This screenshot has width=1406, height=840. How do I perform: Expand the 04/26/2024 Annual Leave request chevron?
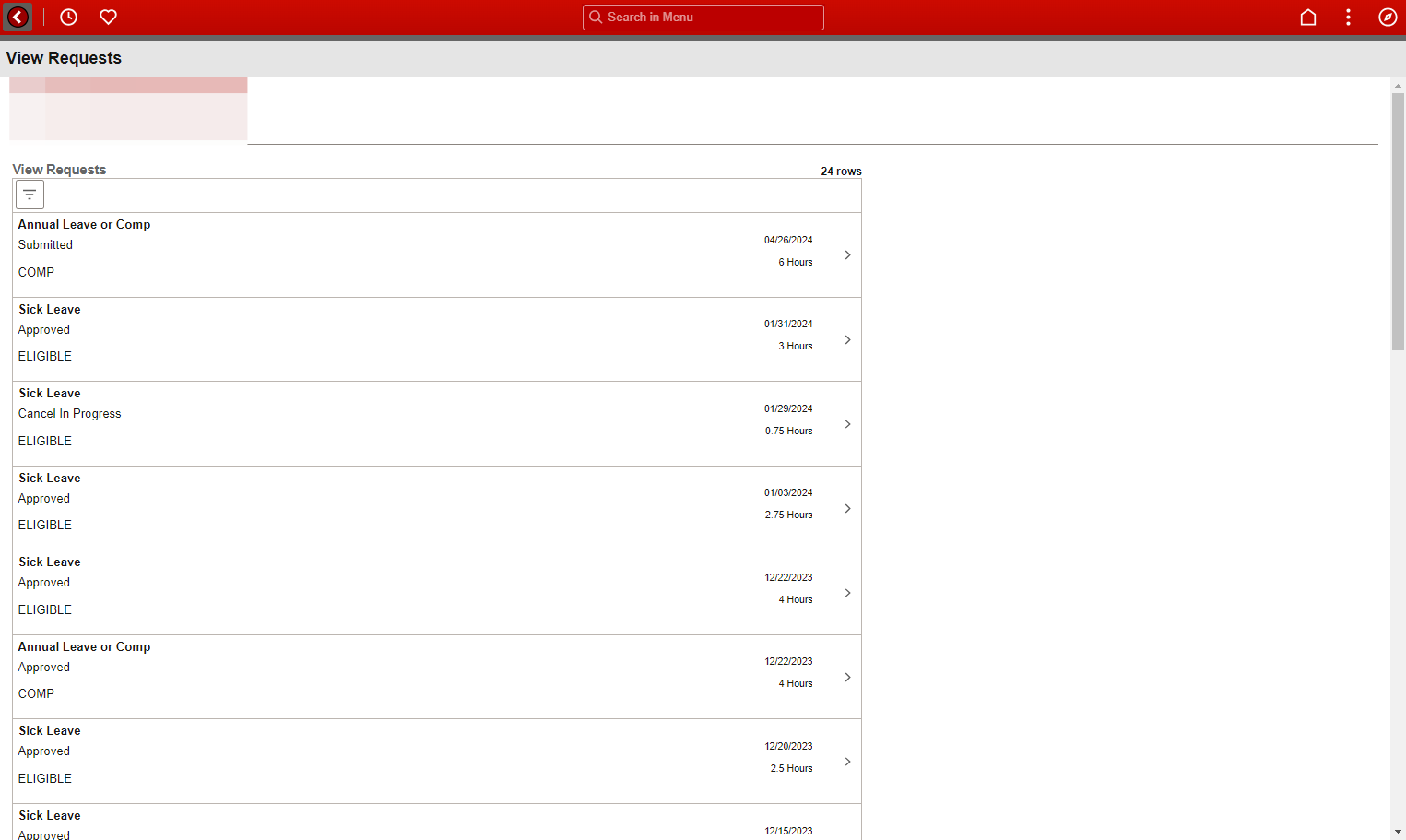[x=847, y=254]
